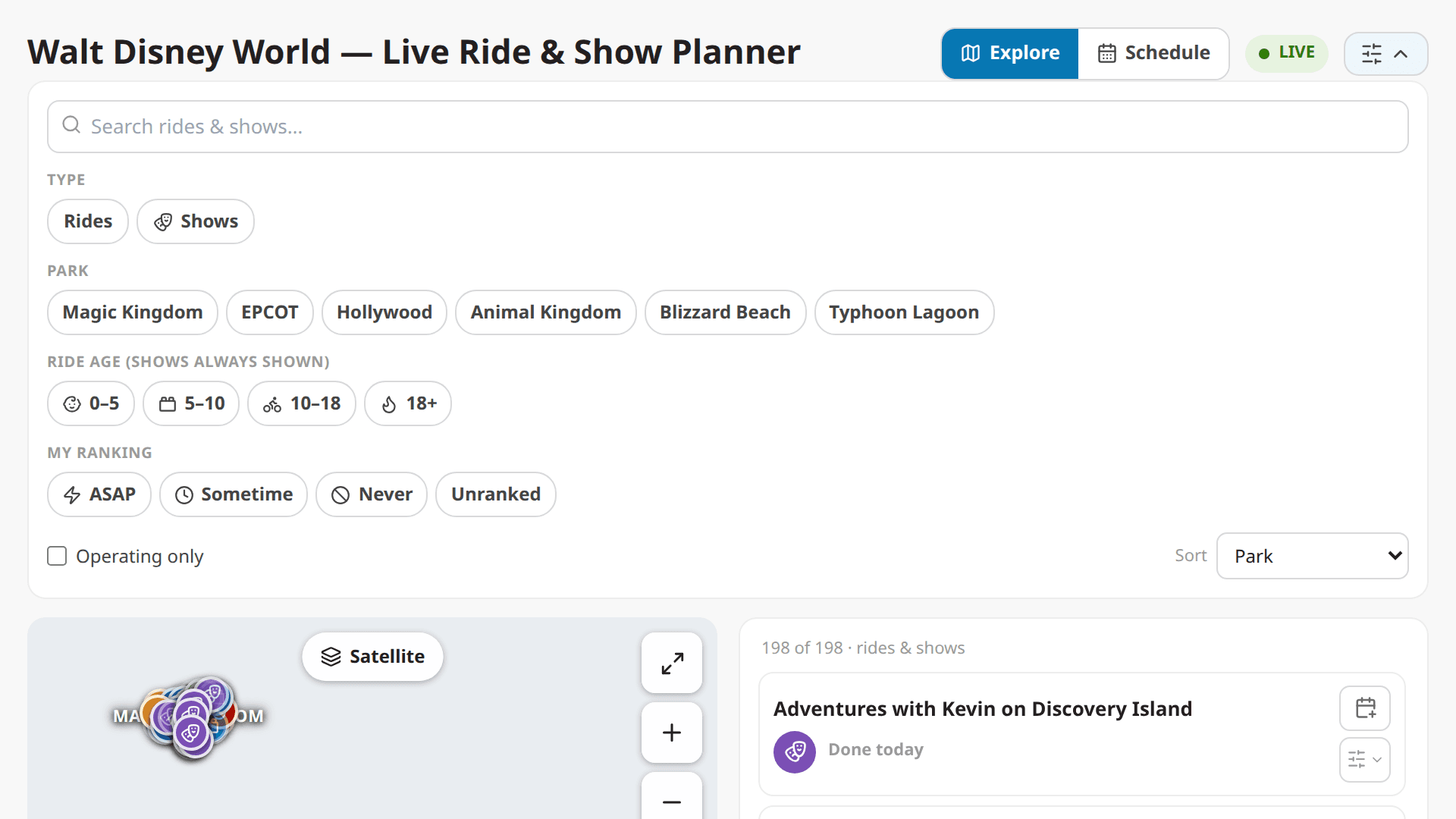Filter by Never ranking
The image size is (1456, 819).
[x=372, y=494]
